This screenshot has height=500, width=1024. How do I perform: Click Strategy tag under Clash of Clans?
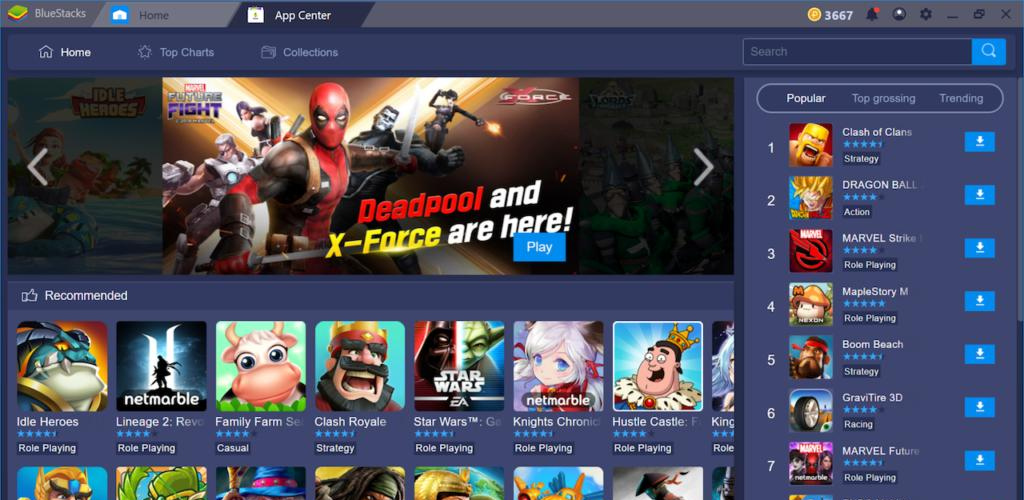(861, 159)
